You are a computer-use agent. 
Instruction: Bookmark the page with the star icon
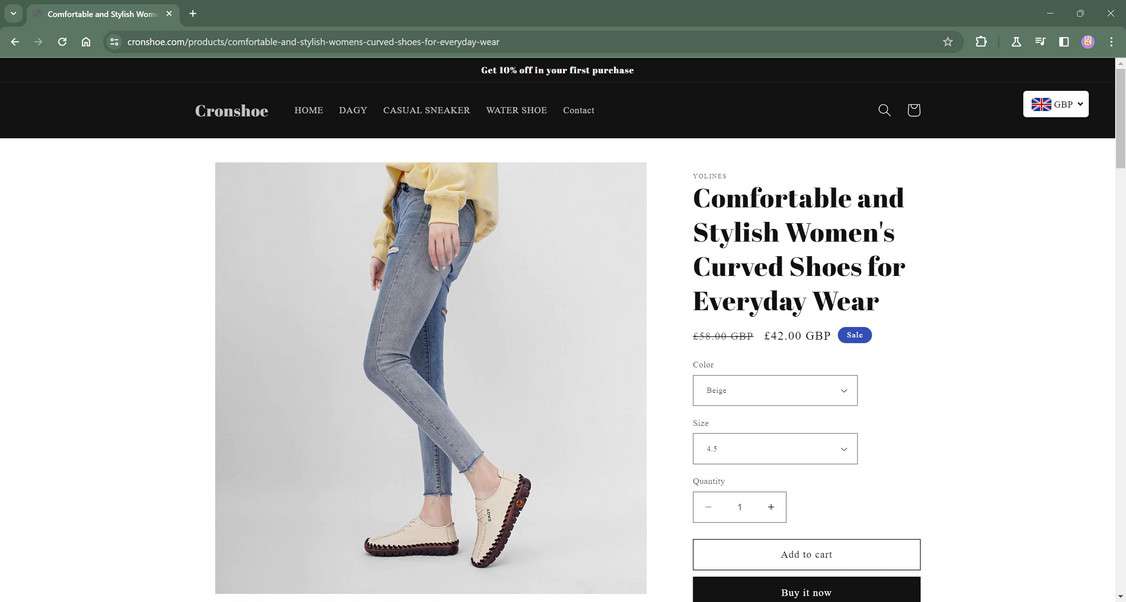946,41
